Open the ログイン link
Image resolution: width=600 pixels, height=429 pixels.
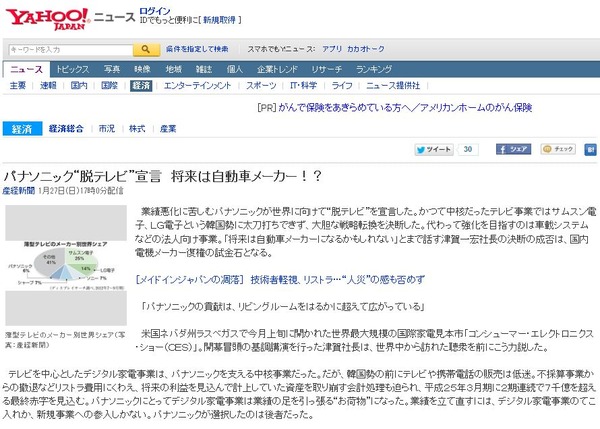click(155, 11)
